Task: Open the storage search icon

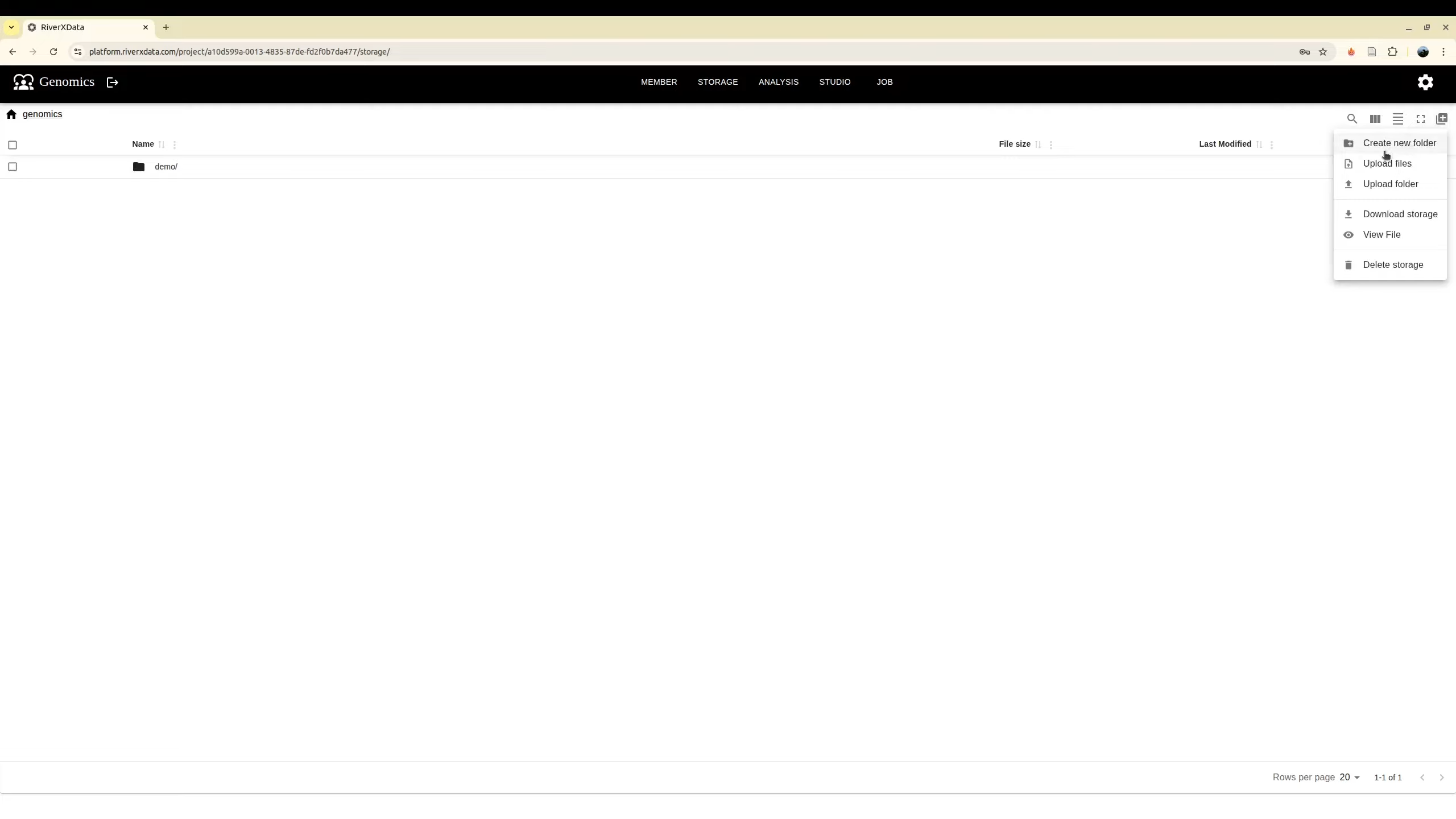Action: 1352,119
